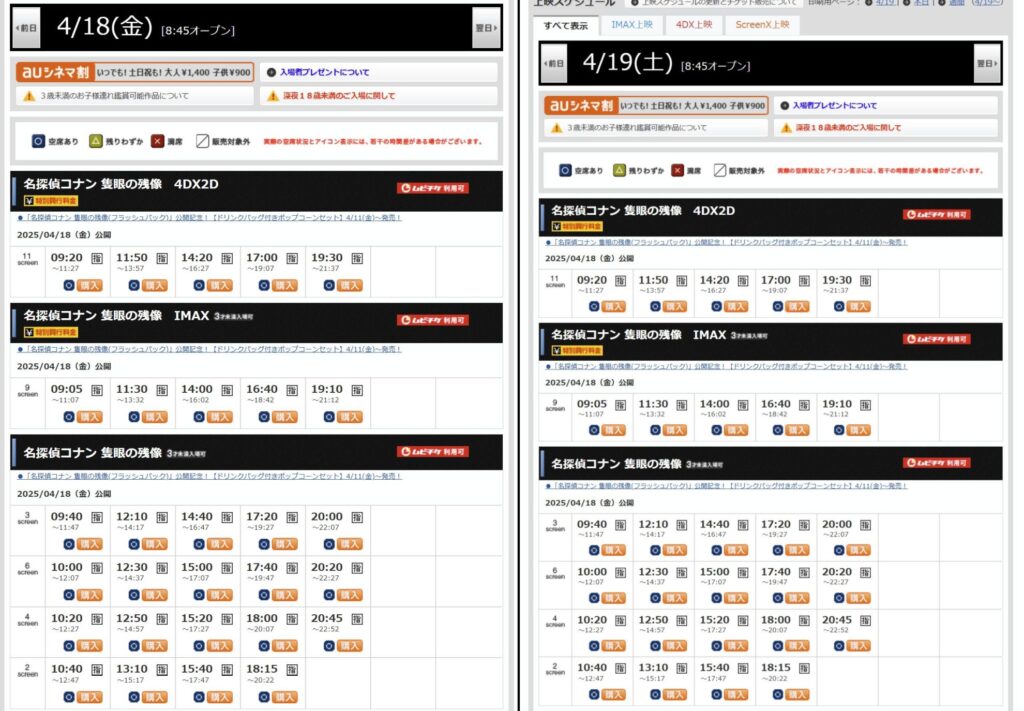Viewport: 1024px width, 711px height.
Task: On the 4/18 page, click the 前日 button
Action: pos(26,28)
